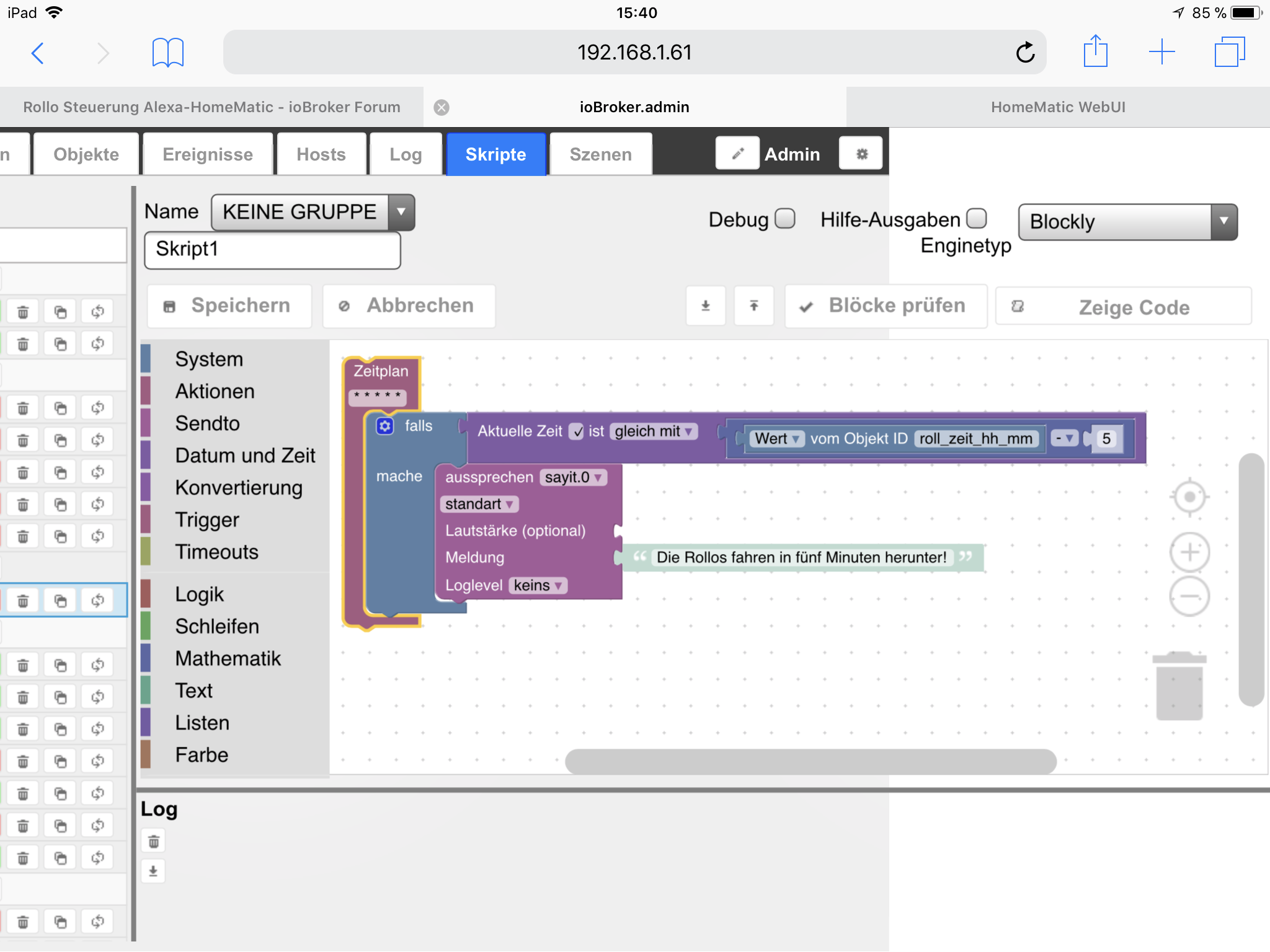
Task: Uncheck the Aktuelle Zeit checkbox in block
Action: coord(577,431)
